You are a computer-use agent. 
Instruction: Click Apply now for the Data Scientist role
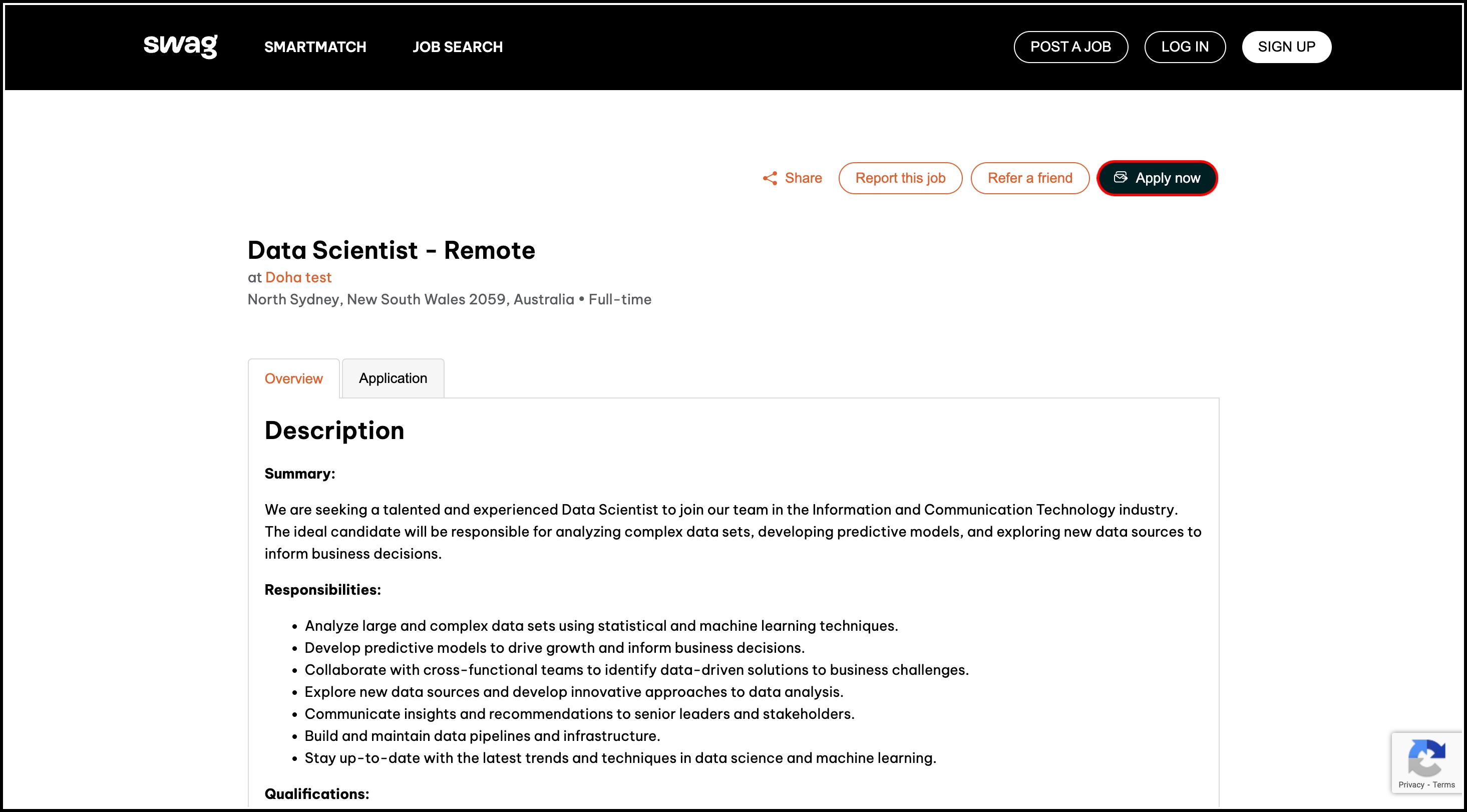(x=1157, y=178)
